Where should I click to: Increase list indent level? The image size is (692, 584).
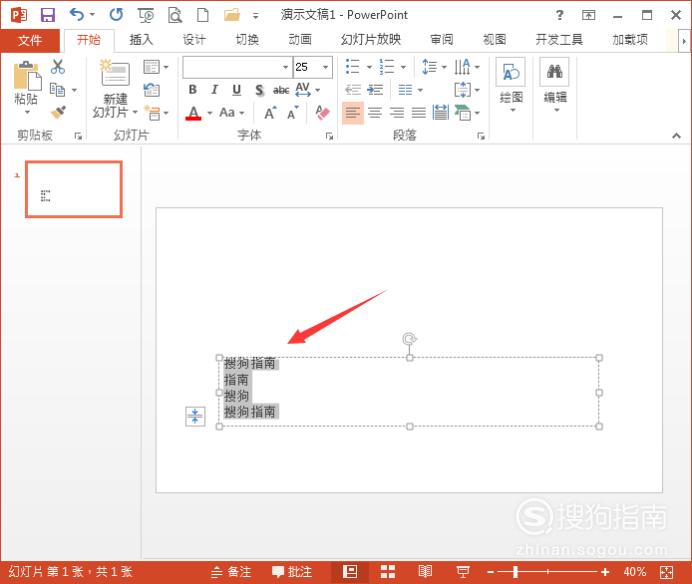point(375,90)
